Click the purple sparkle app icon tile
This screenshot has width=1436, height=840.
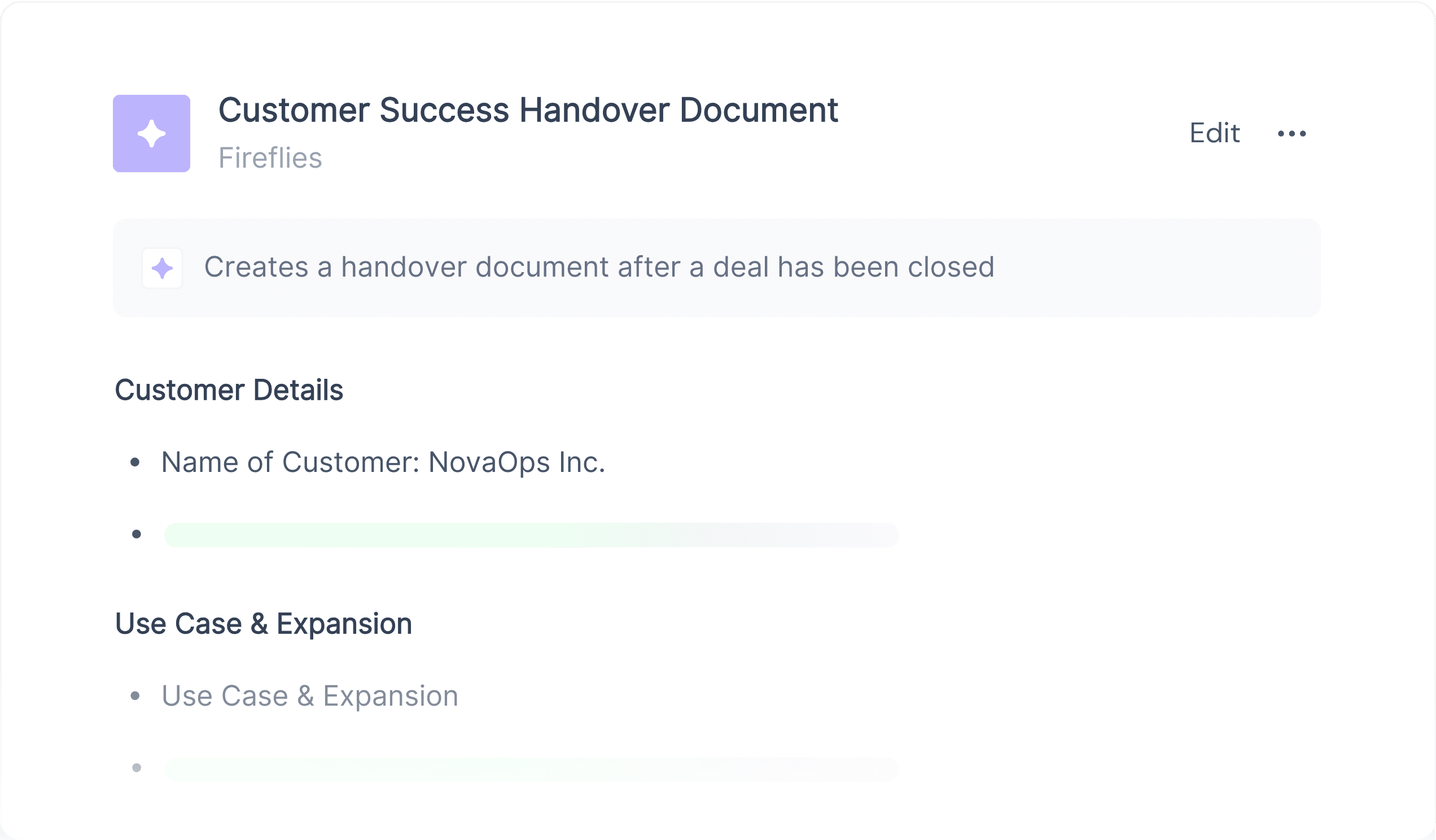[152, 133]
